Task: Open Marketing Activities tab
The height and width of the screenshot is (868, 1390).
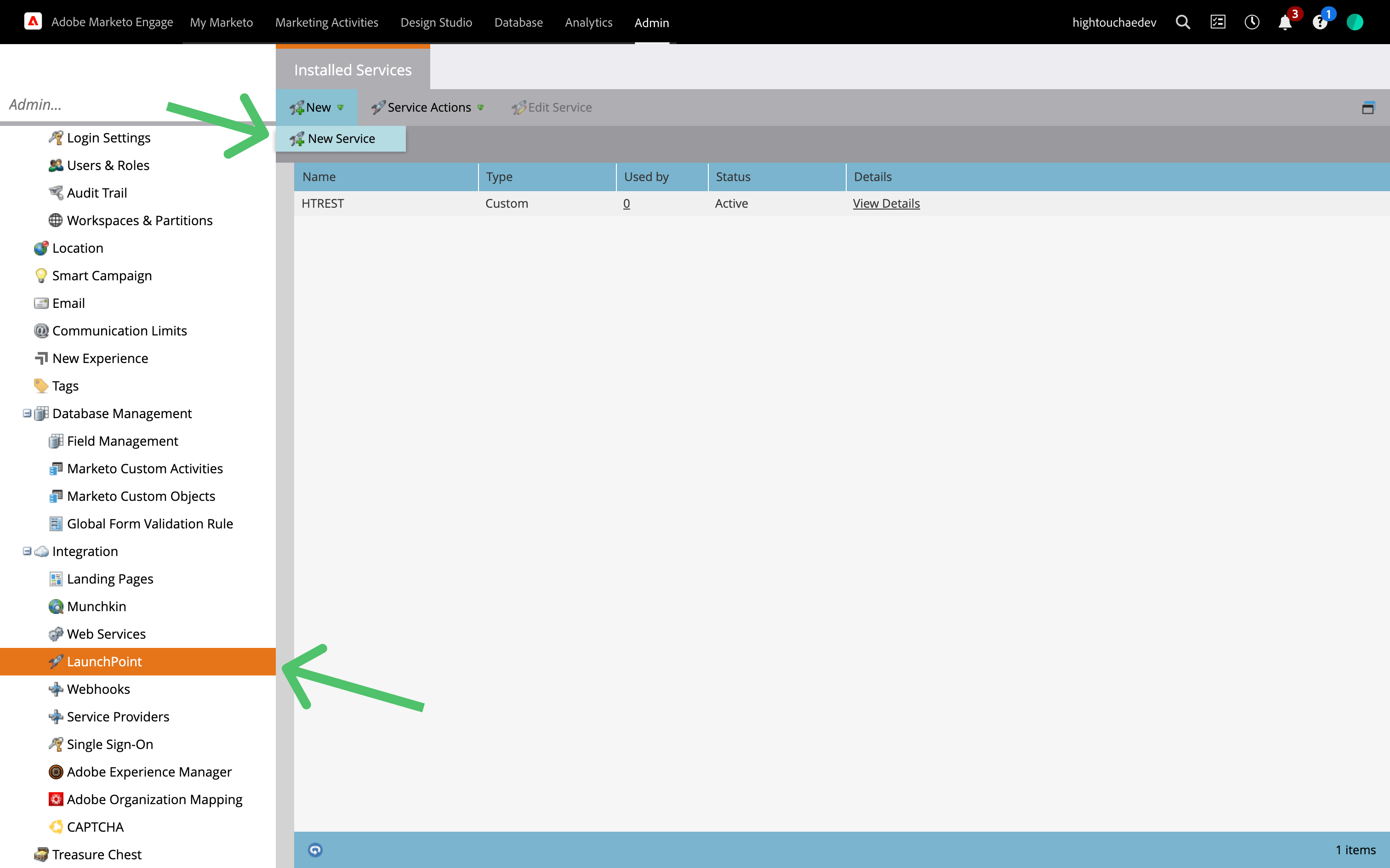Action: tap(326, 23)
